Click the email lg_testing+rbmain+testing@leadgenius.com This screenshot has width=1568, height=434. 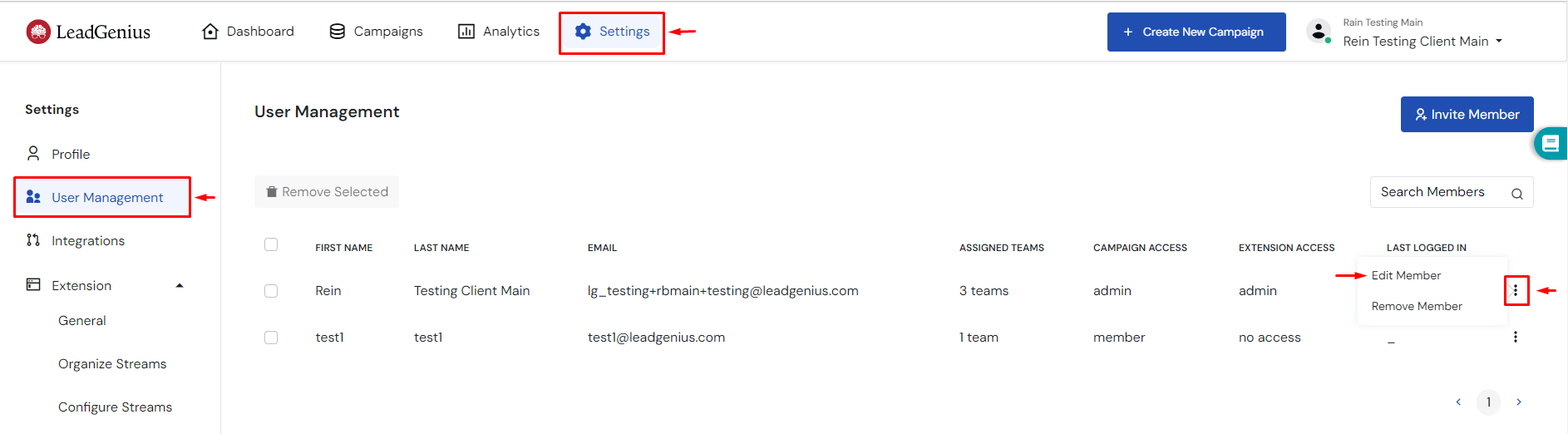click(722, 290)
